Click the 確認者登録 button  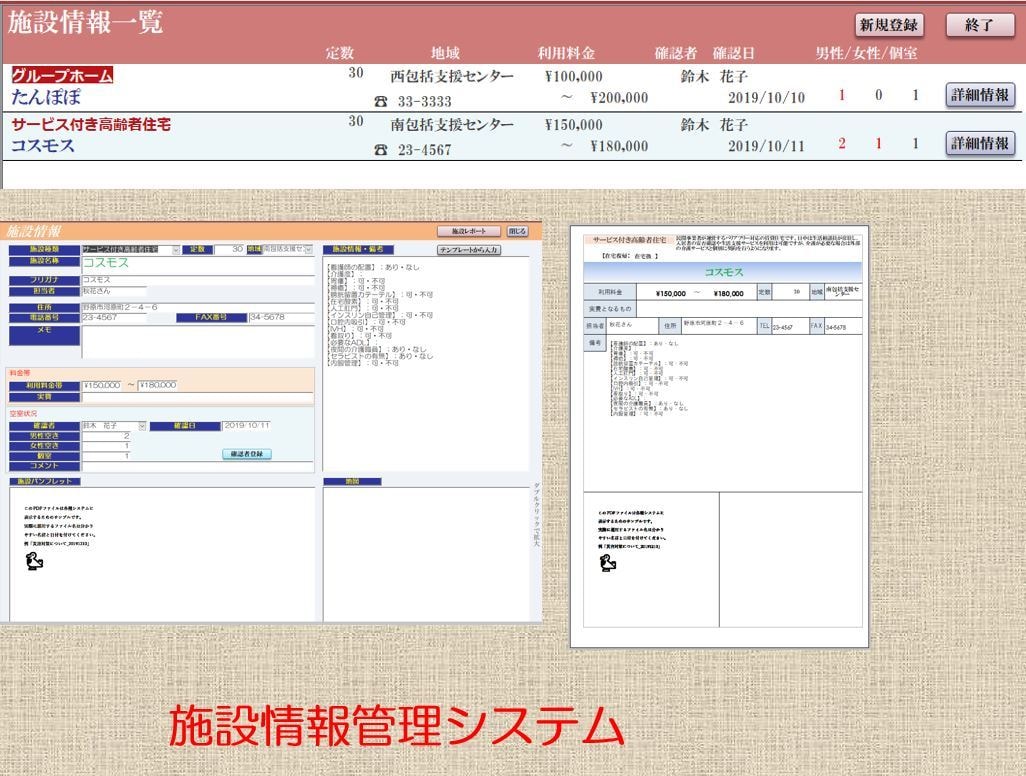pos(247,454)
